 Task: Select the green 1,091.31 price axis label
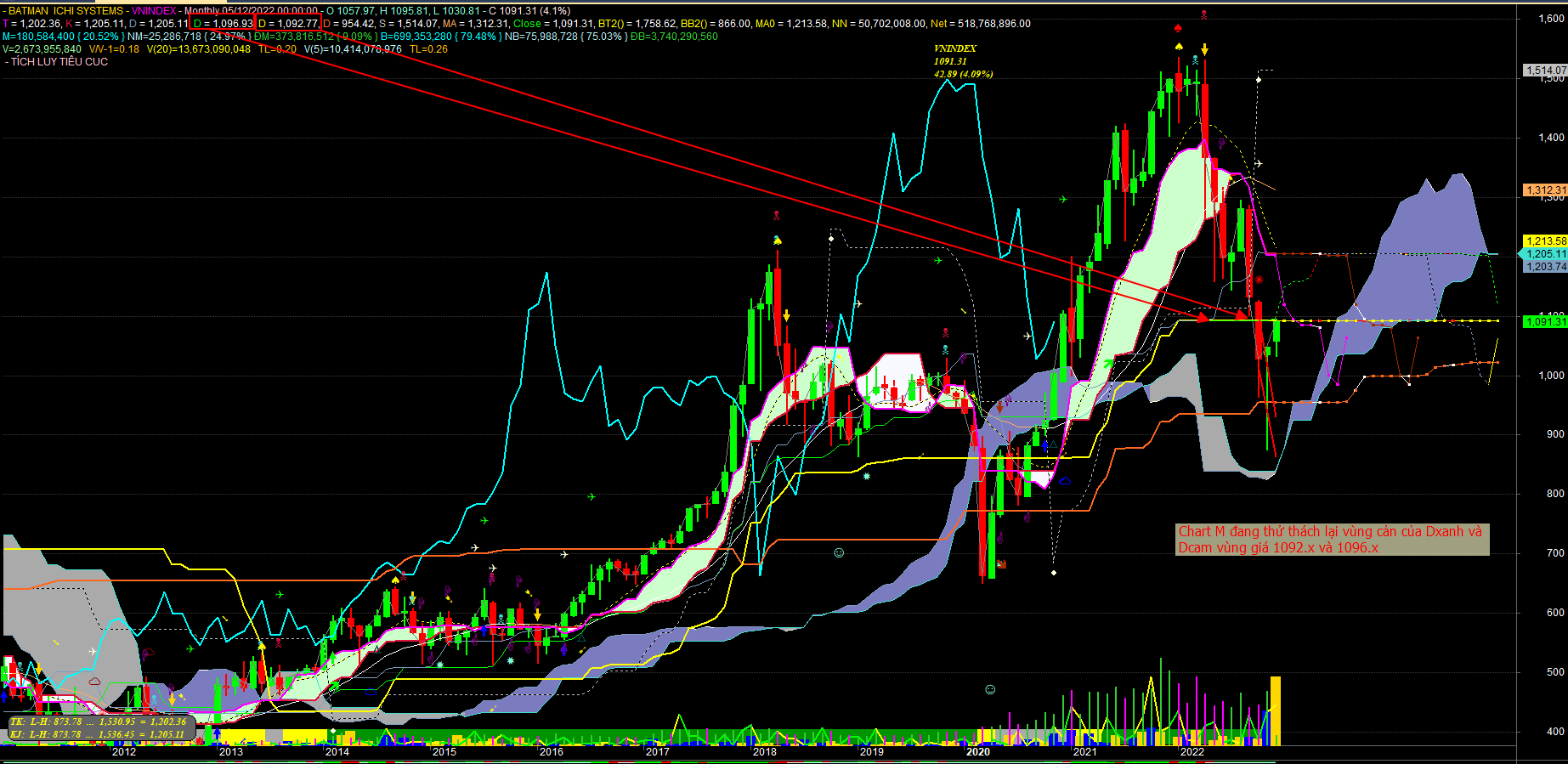(1545, 321)
